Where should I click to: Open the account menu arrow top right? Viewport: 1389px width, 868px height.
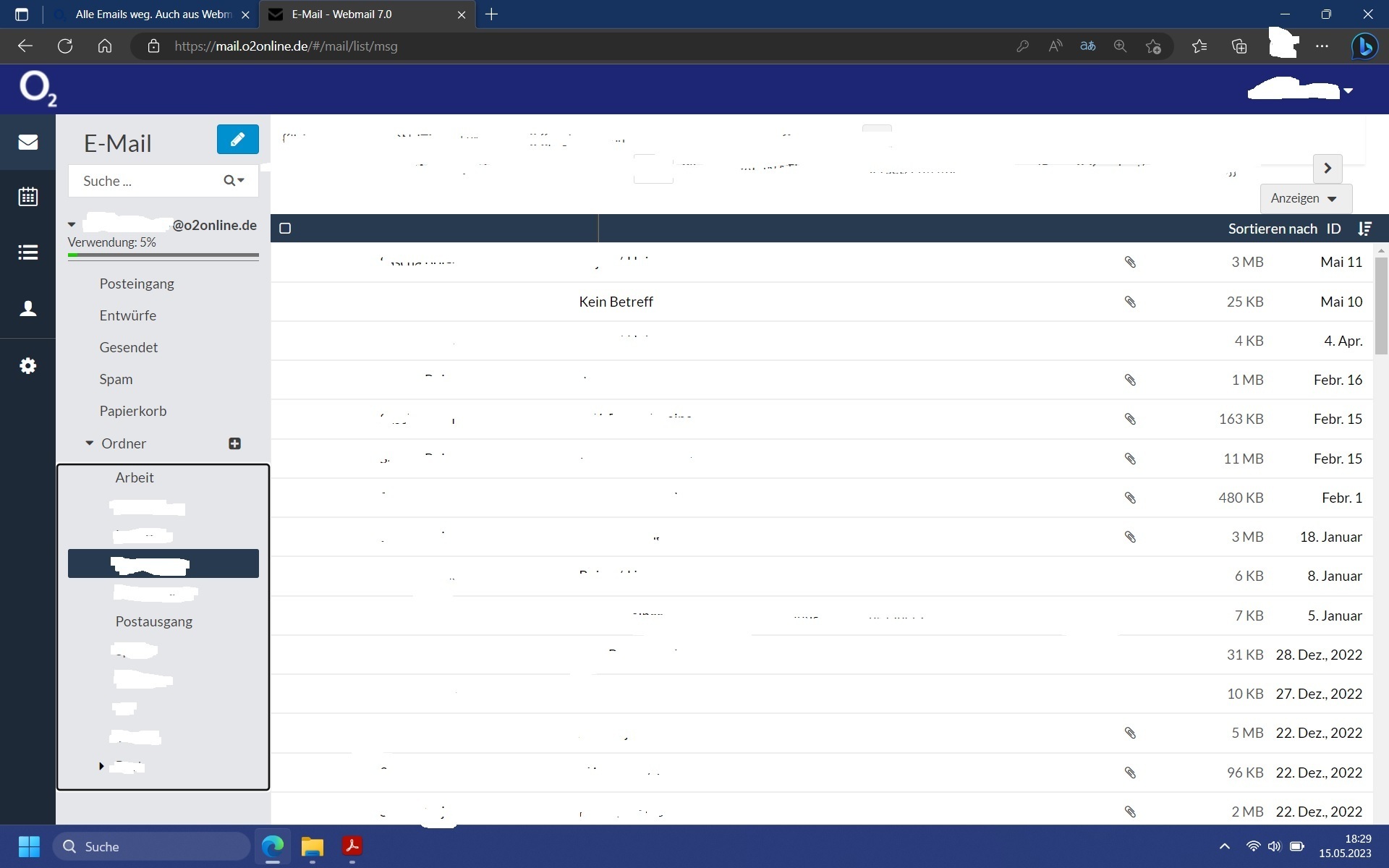click(x=1348, y=91)
